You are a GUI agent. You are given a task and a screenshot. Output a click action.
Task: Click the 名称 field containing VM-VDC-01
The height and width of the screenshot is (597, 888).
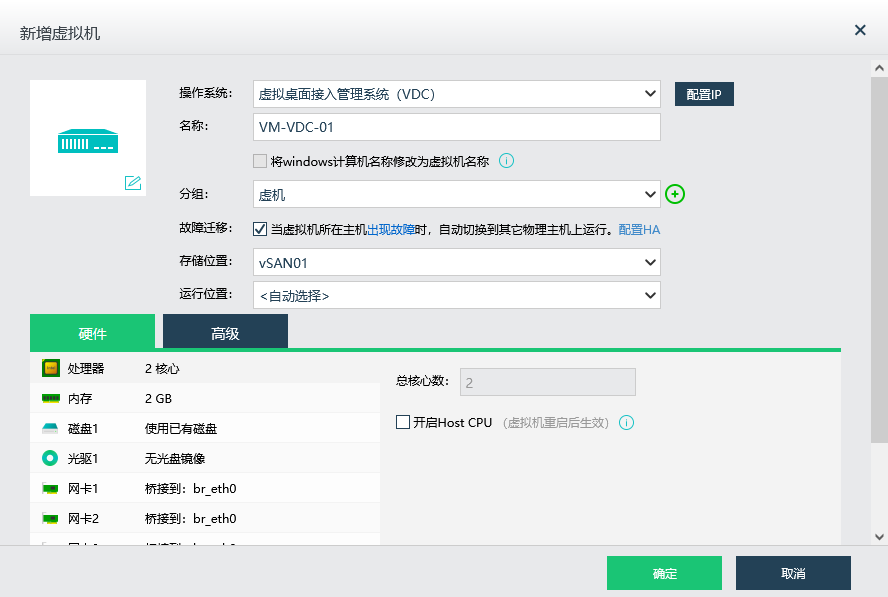tap(456, 127)
